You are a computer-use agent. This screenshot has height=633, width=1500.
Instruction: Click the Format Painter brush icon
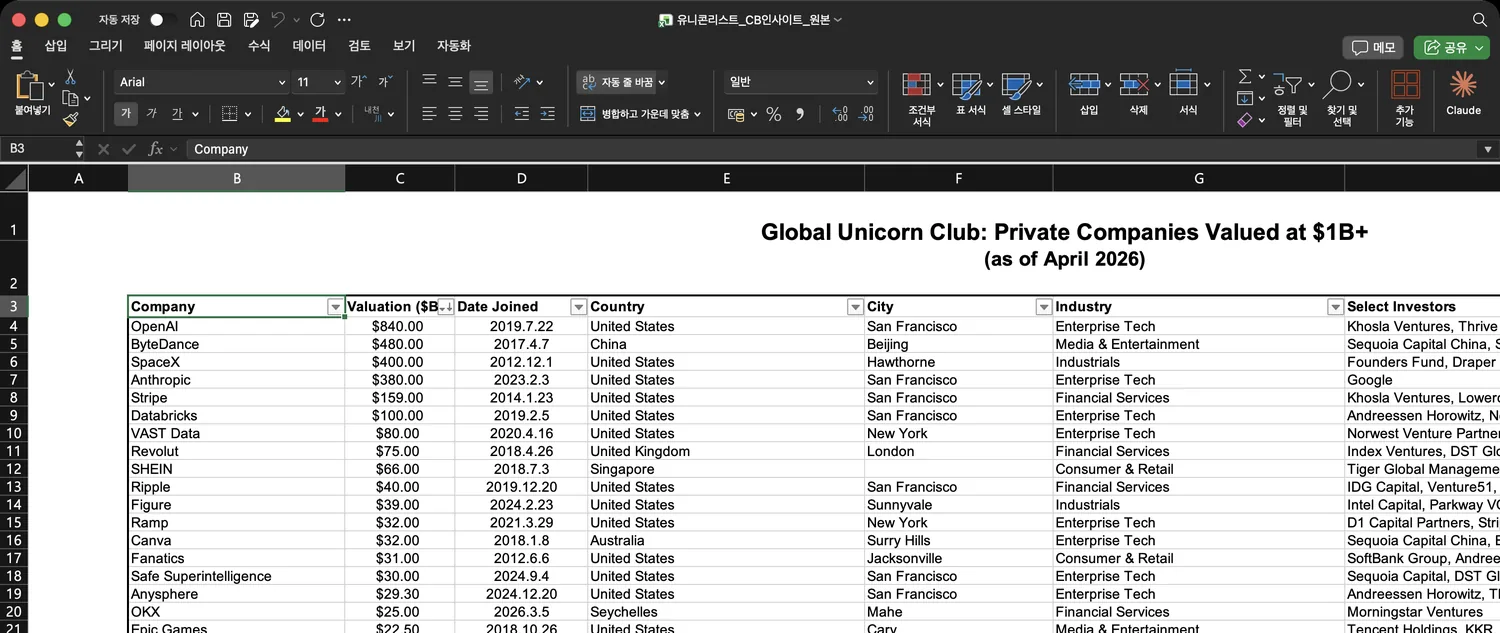coord(70,119)
